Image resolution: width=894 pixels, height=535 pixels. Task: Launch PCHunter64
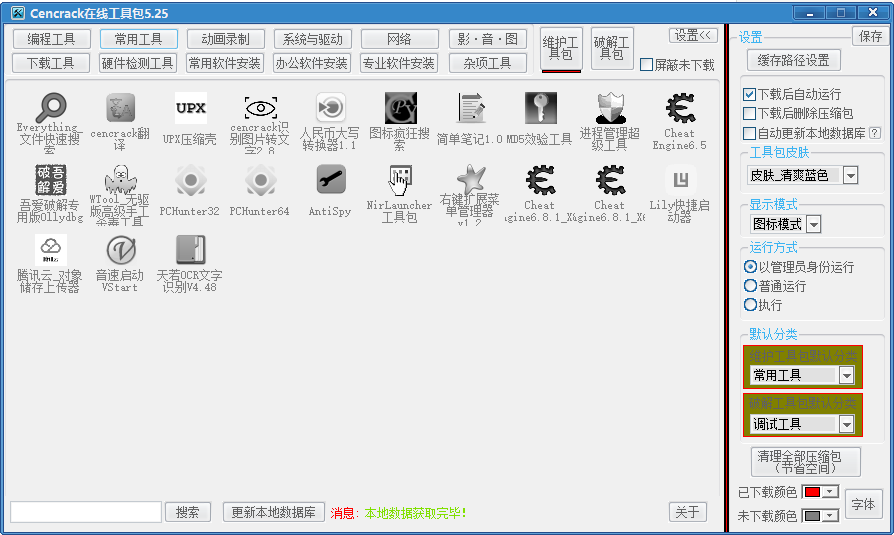(x=261, y=180)
